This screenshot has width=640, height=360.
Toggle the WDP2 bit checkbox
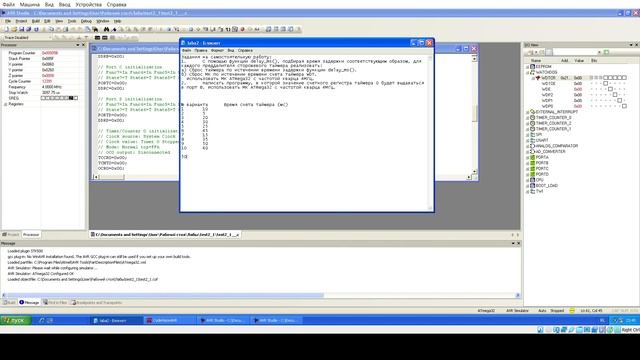pyautogui.click(x=615, y=95)
